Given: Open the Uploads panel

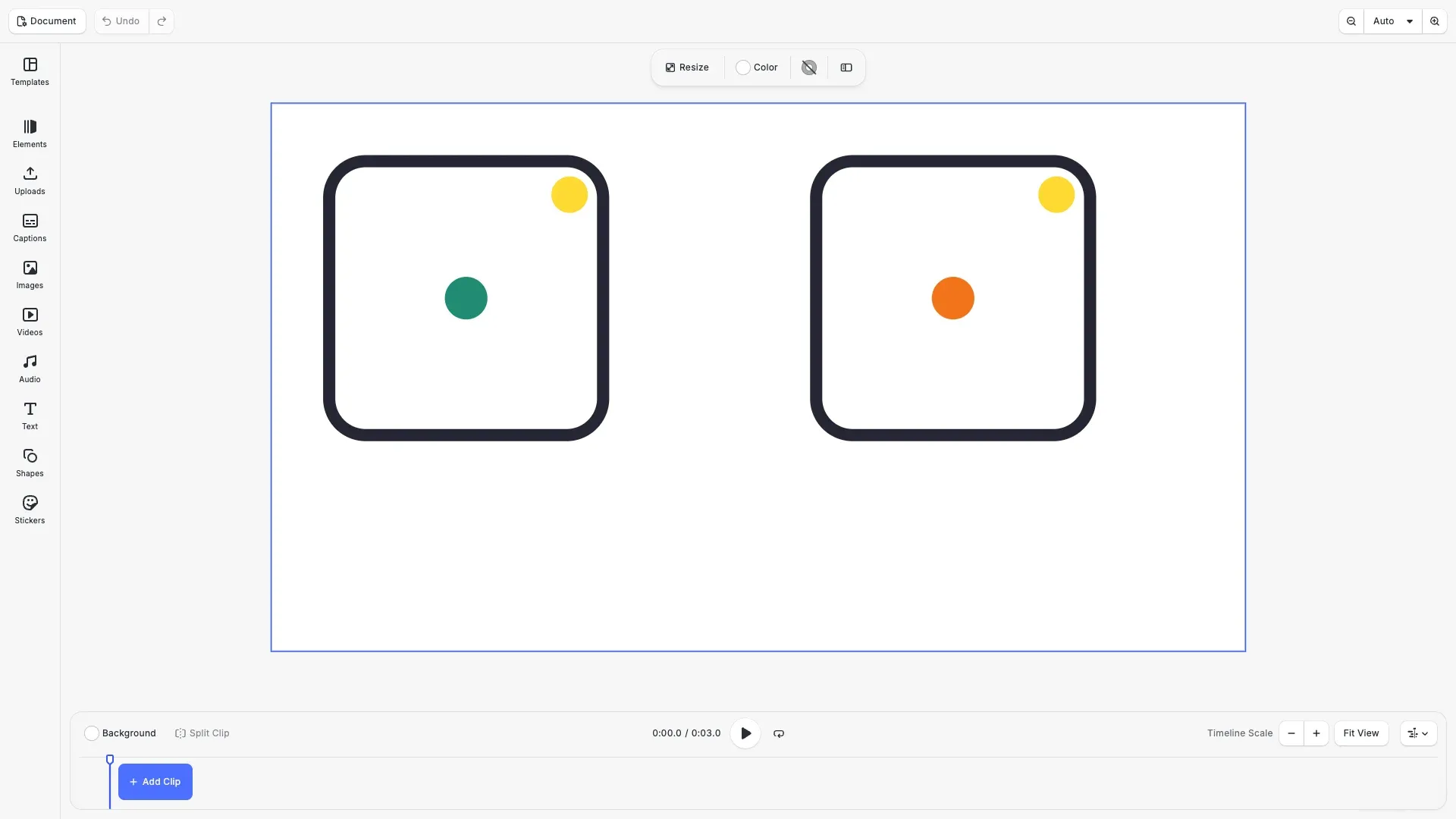Looking at the screenshot, I should click(x=30, y=181).
